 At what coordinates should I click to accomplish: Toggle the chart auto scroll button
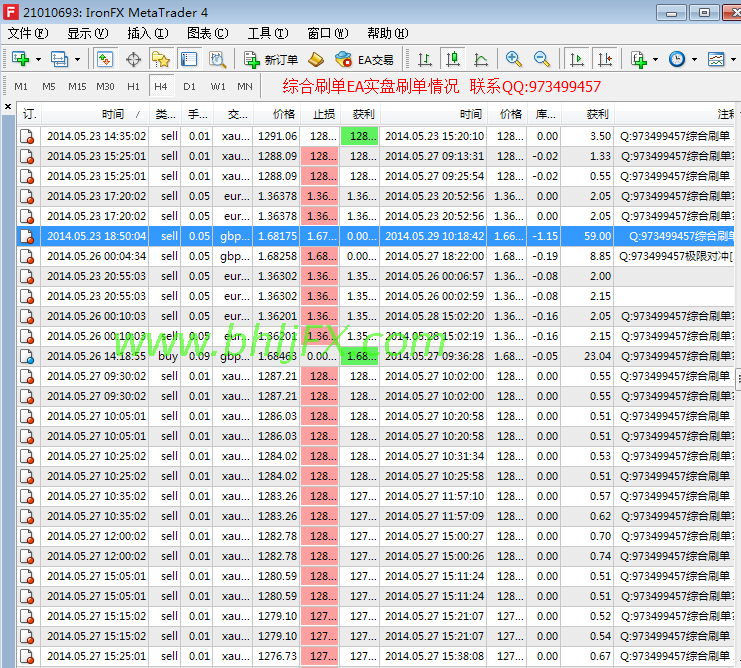tap(576, 59)
